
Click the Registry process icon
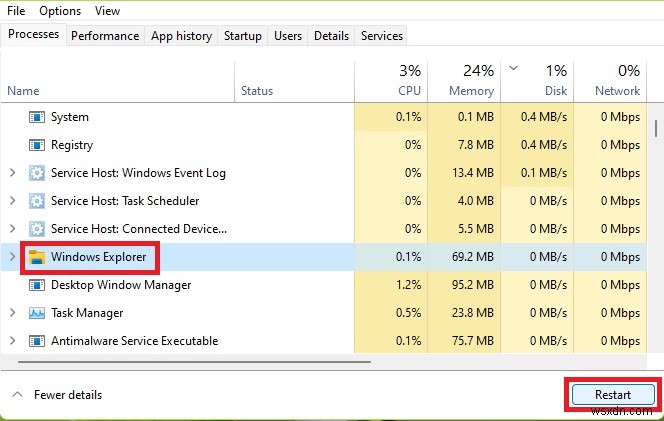click(x=37, y=145)
